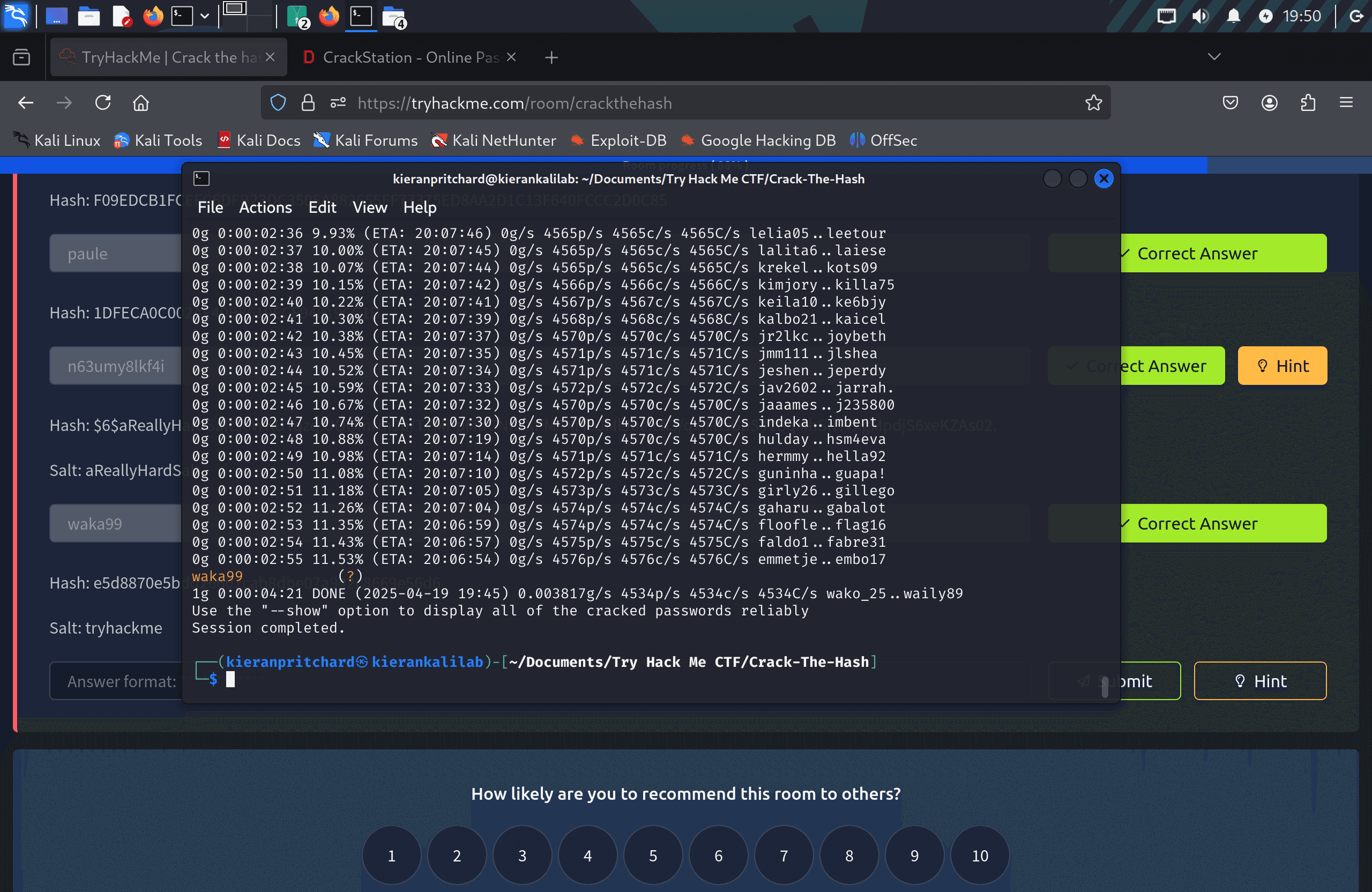Open the tracking protection shield

pyautogui.click(x=278, y=102)
